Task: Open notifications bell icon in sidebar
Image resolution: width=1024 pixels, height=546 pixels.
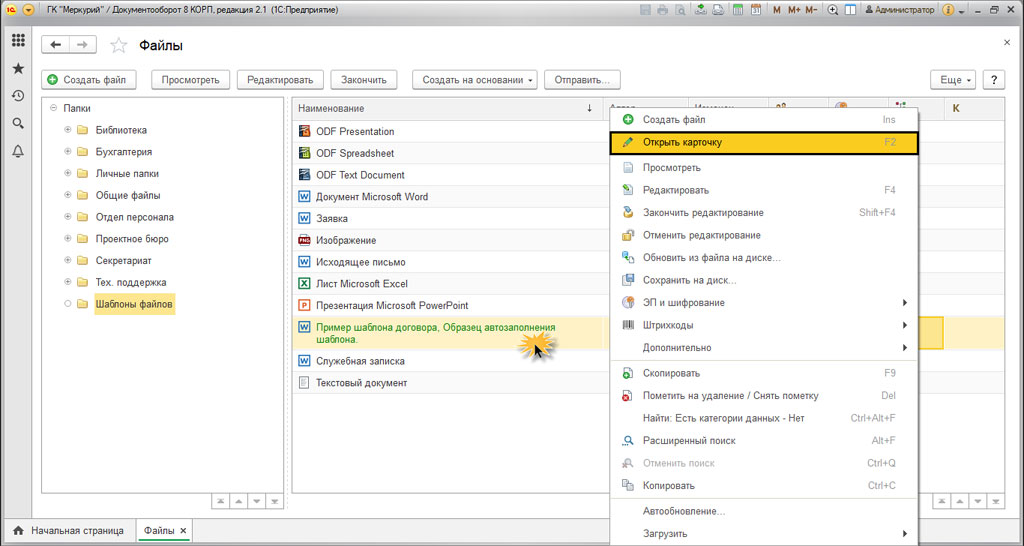Action: (18, 151)
